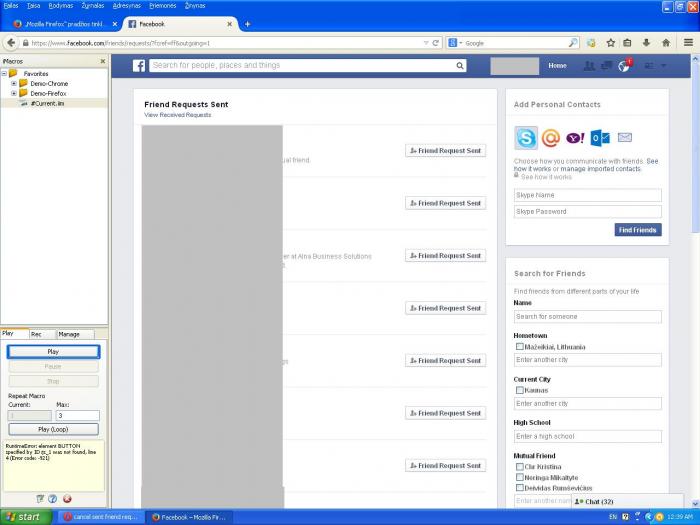Viewport: 700px width, 525px height.
Task: Click the iMacros Play button
Action: coord(53,352)
